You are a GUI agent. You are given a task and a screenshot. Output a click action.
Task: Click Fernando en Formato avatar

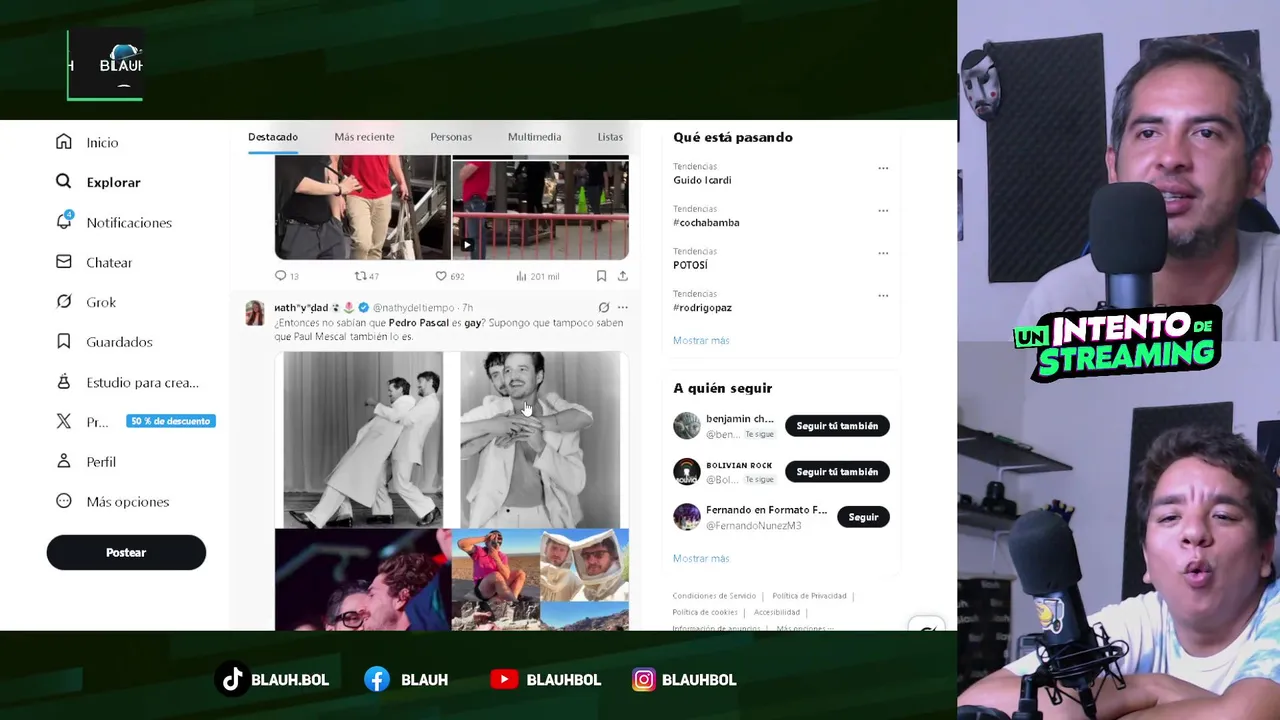point(687,517)
